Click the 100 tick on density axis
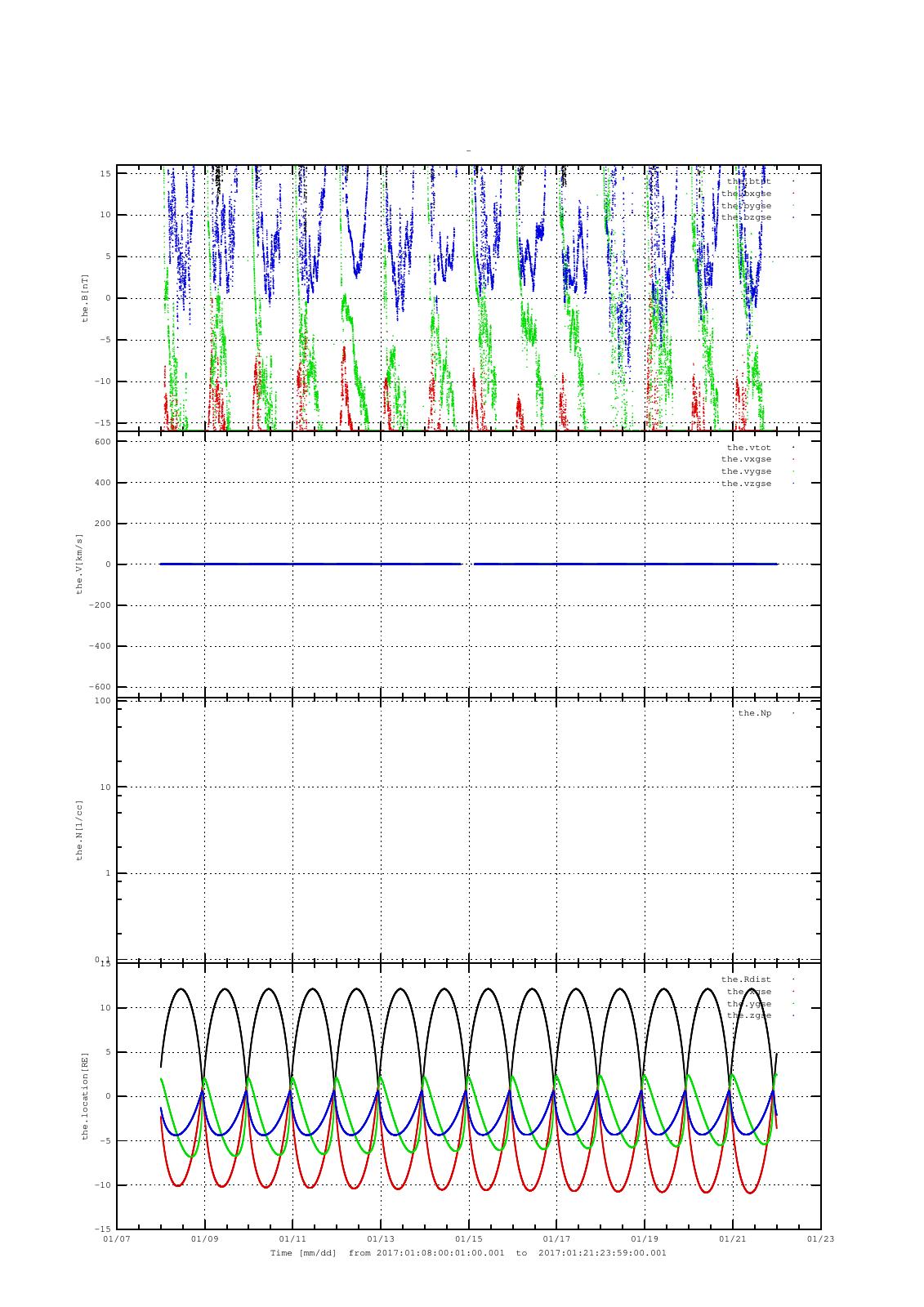The height and width of the screenshot is (1307, 924). pos(102,701)
